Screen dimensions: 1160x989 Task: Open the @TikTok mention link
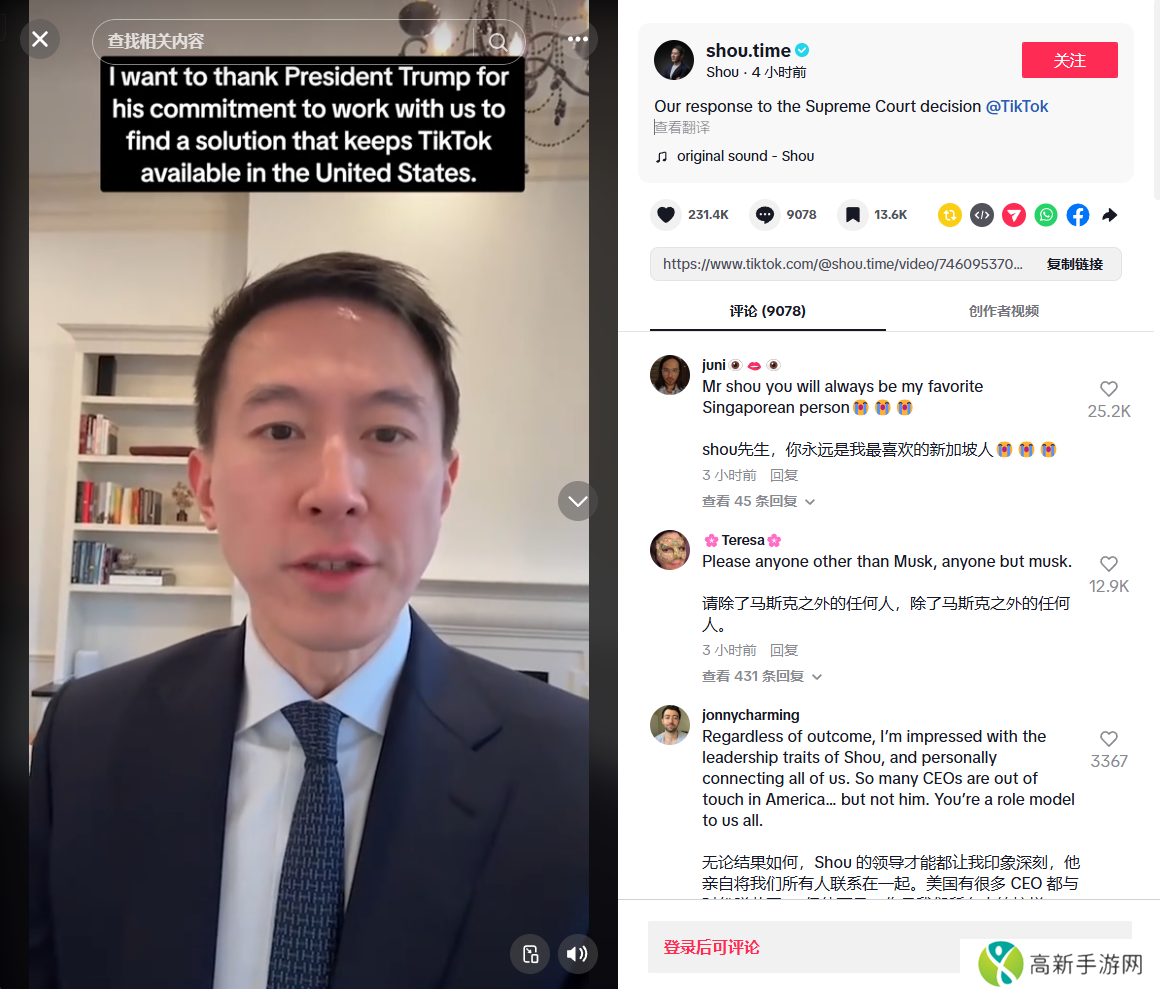point(1016,107)
